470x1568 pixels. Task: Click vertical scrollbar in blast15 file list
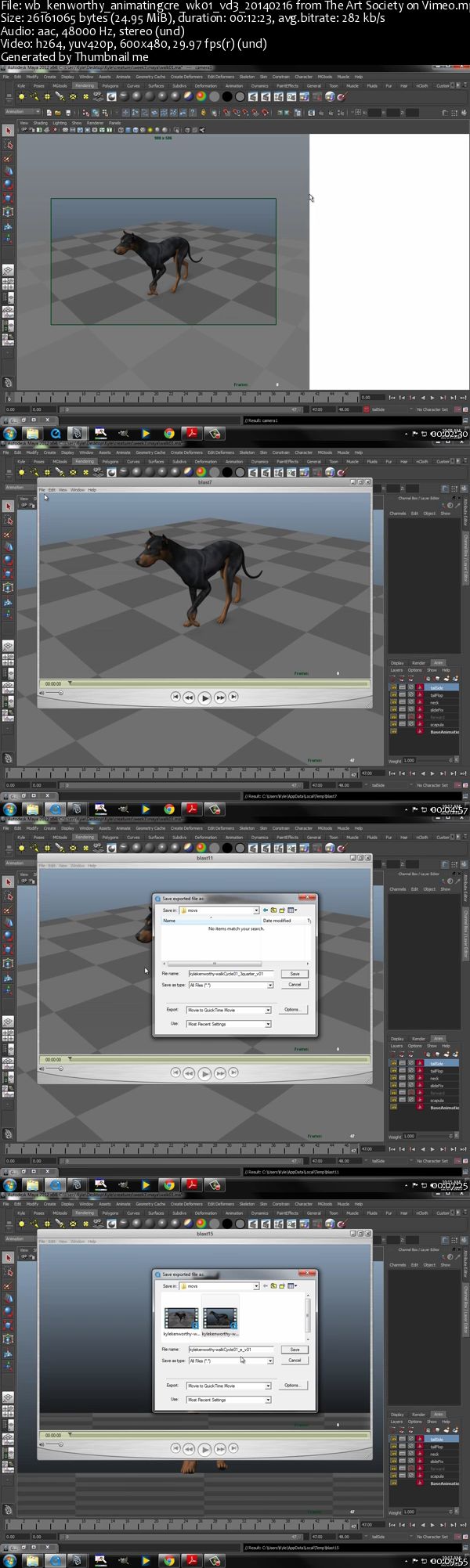[x=307, y=1317]
